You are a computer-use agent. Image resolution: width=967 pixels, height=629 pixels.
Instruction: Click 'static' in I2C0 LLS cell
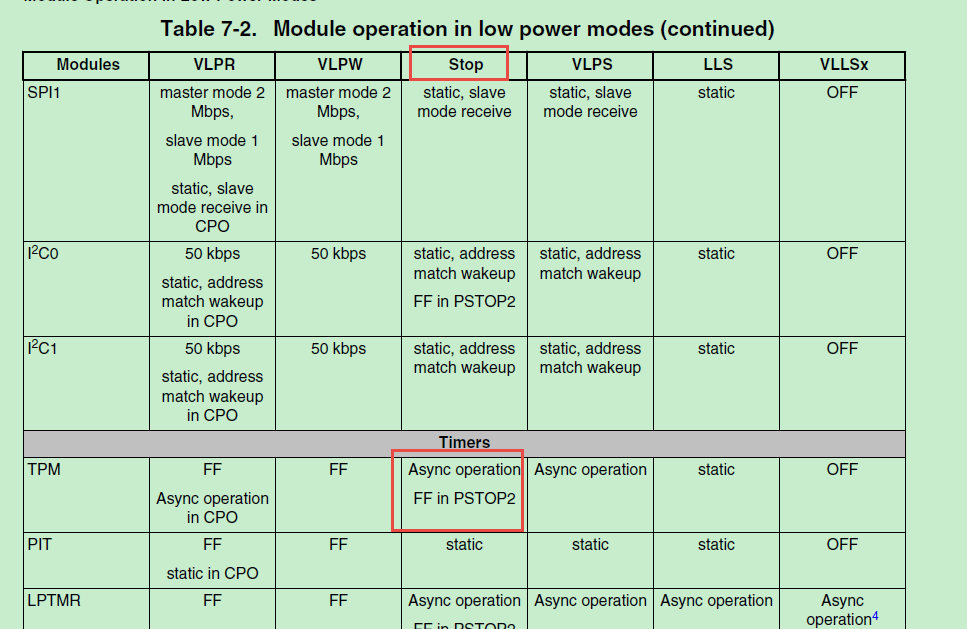pyautogui.click(x=716, y=253)
